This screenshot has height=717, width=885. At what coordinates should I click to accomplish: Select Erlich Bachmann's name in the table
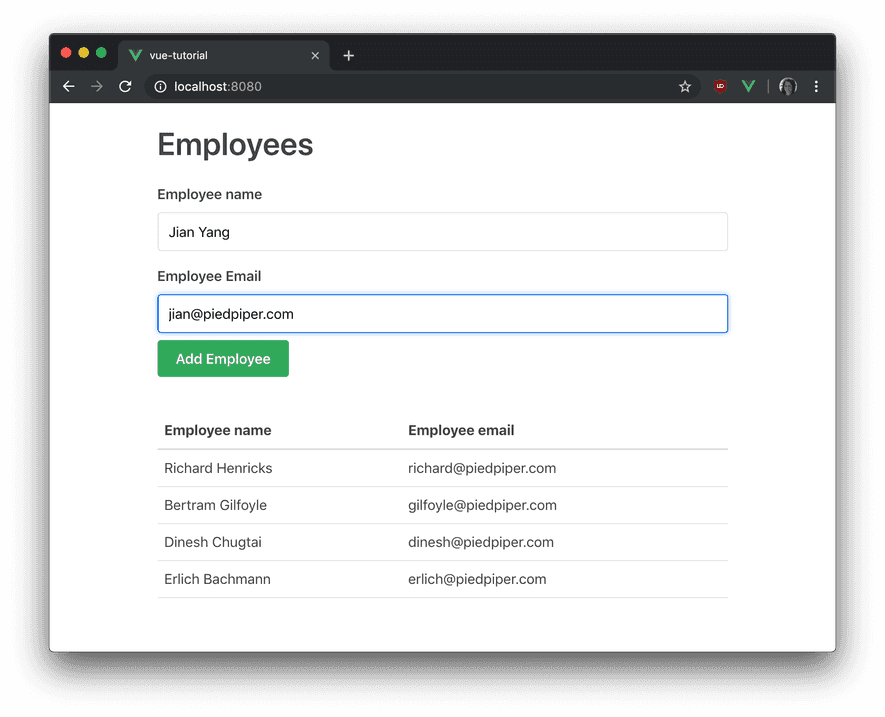217,579
